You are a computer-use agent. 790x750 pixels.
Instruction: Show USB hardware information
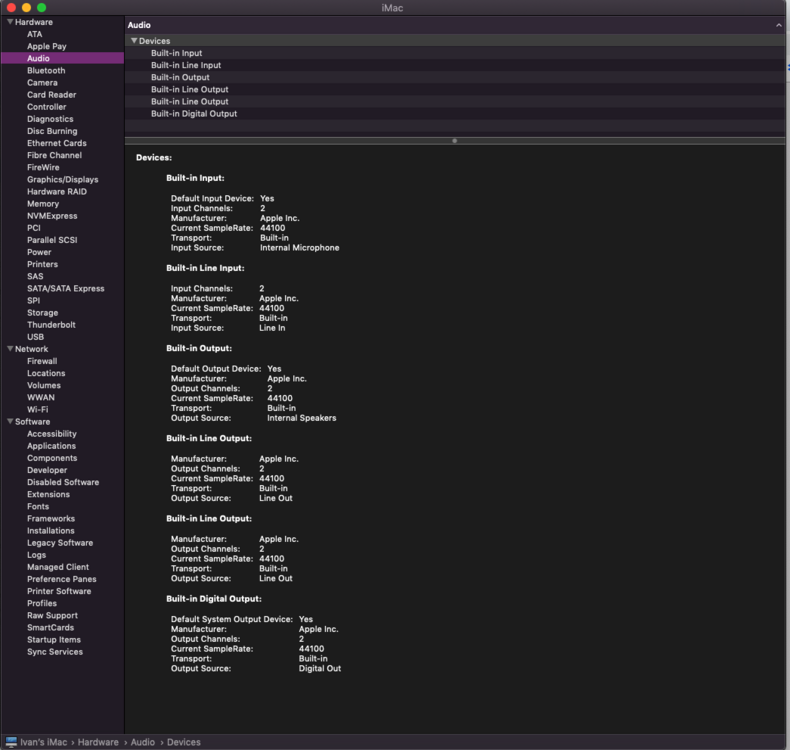(35, 337)
